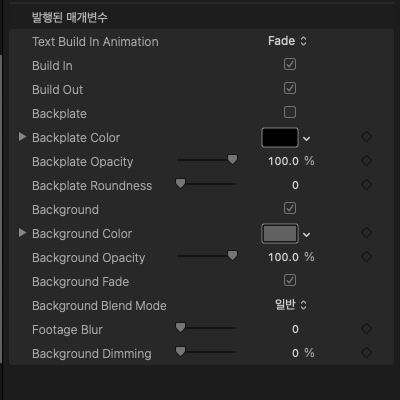Enable the Backplate checkbox
Screen dimensions: 400x400
tap(290, 112)
